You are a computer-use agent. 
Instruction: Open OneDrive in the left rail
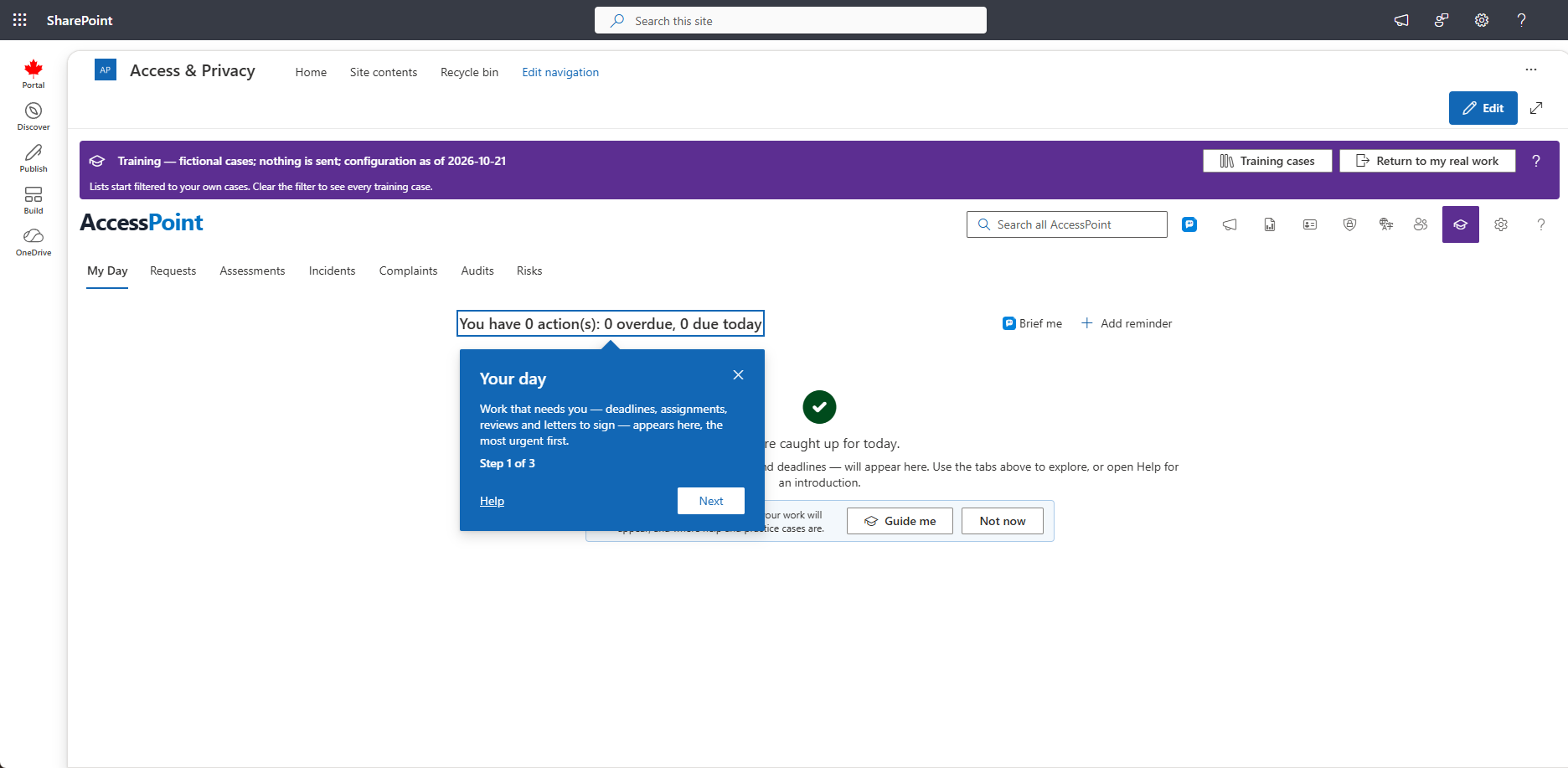34,242
